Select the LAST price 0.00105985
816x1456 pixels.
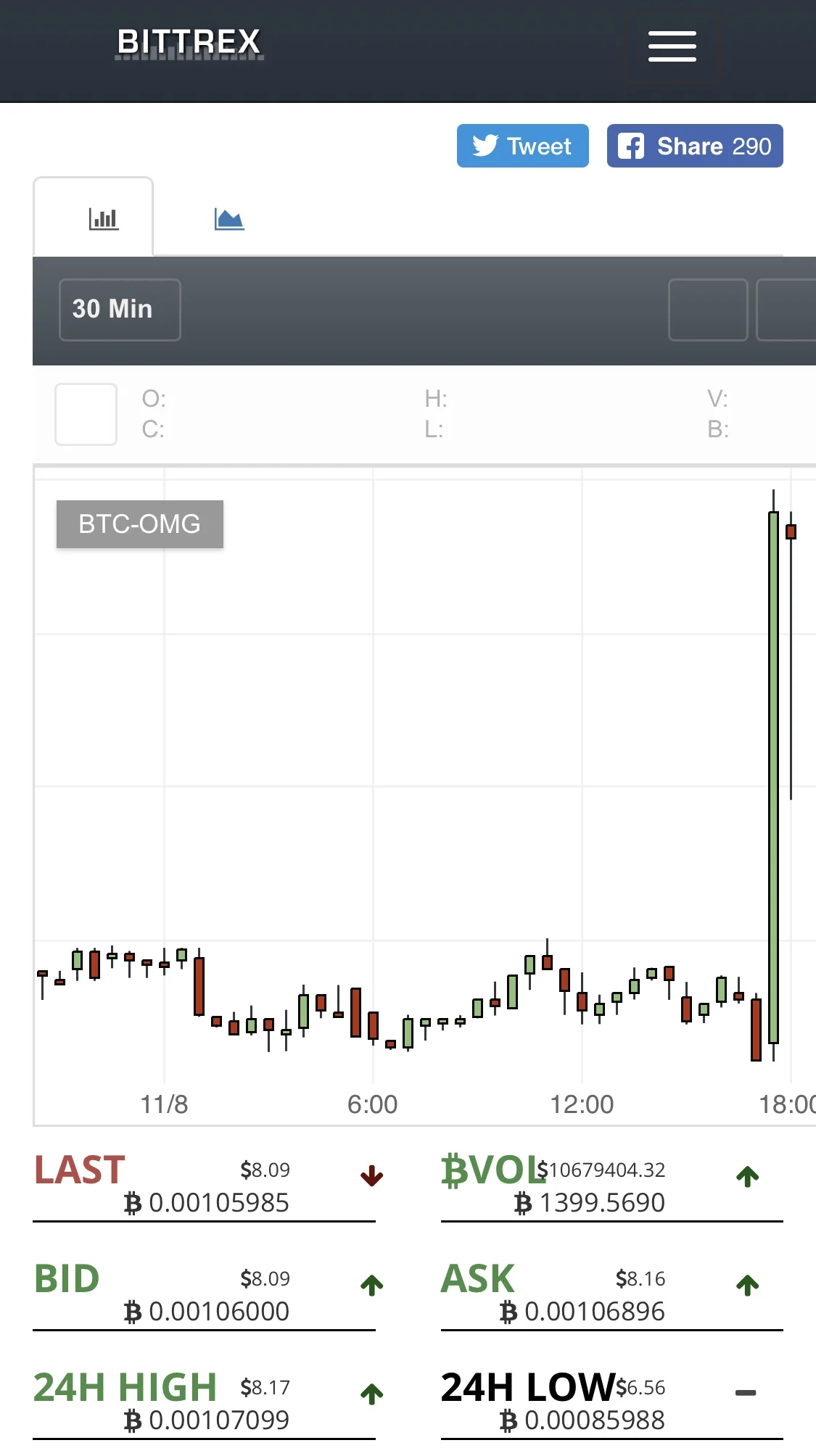(219, 1203)
